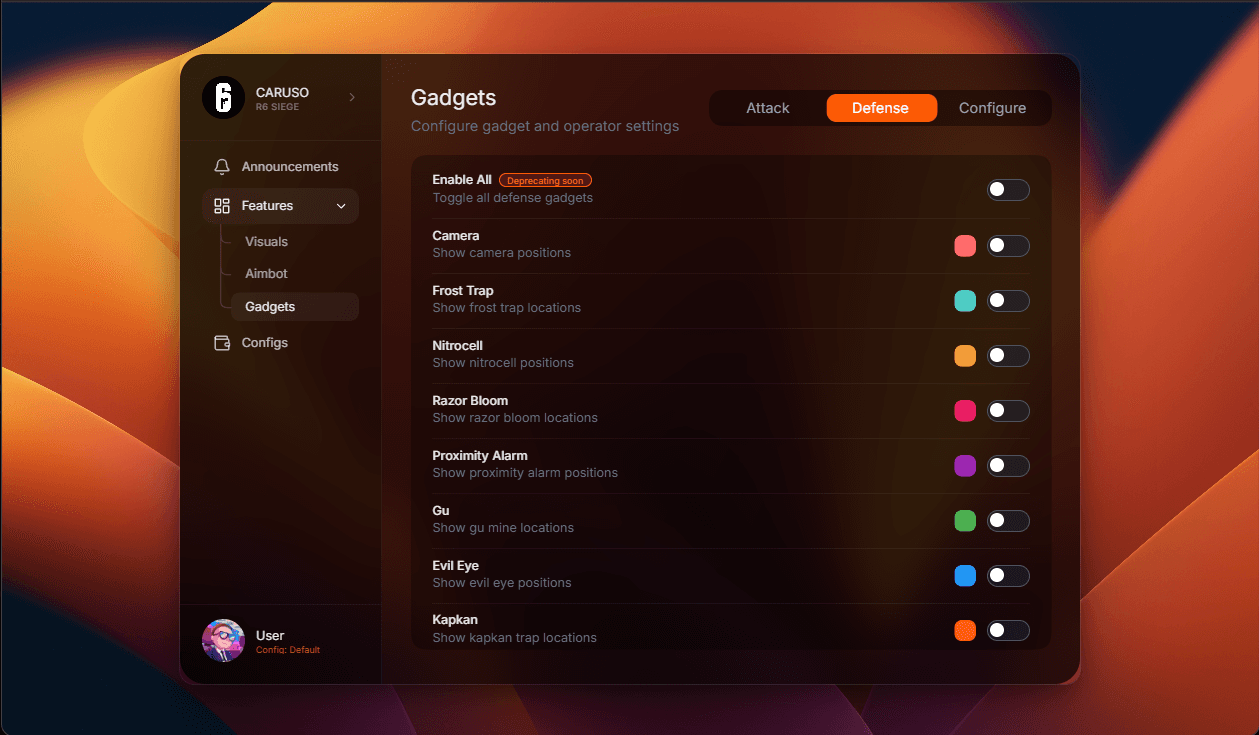Screen dimensions: 1259x735
Task: Click the CARUSO title text
Action: 282,92
